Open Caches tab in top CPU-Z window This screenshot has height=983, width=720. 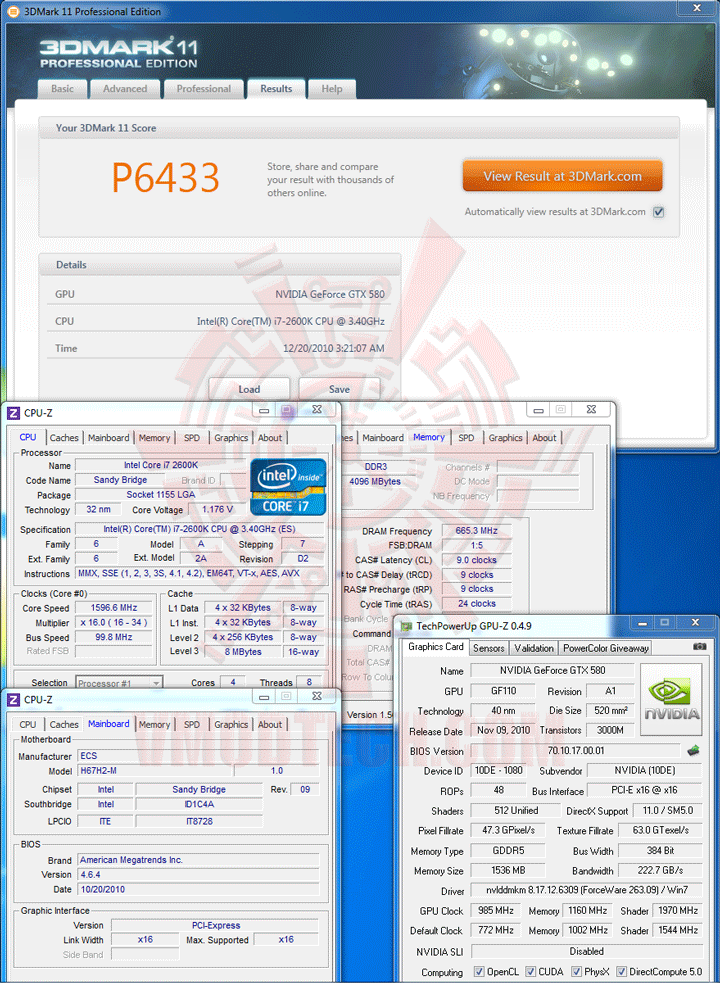click(x=64, y=438)
